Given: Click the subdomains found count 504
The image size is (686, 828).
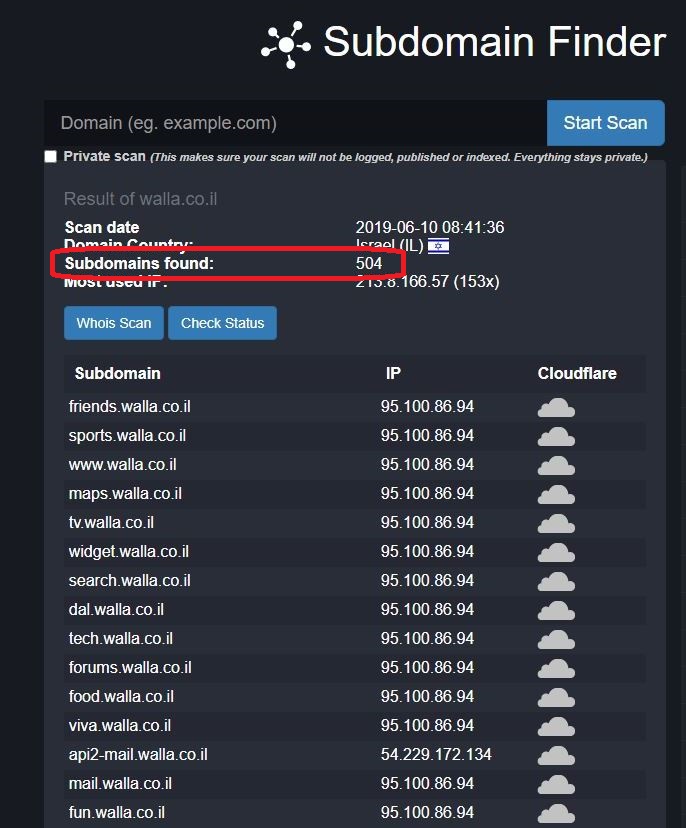Looking at the screenshot, I should (369, 264).
